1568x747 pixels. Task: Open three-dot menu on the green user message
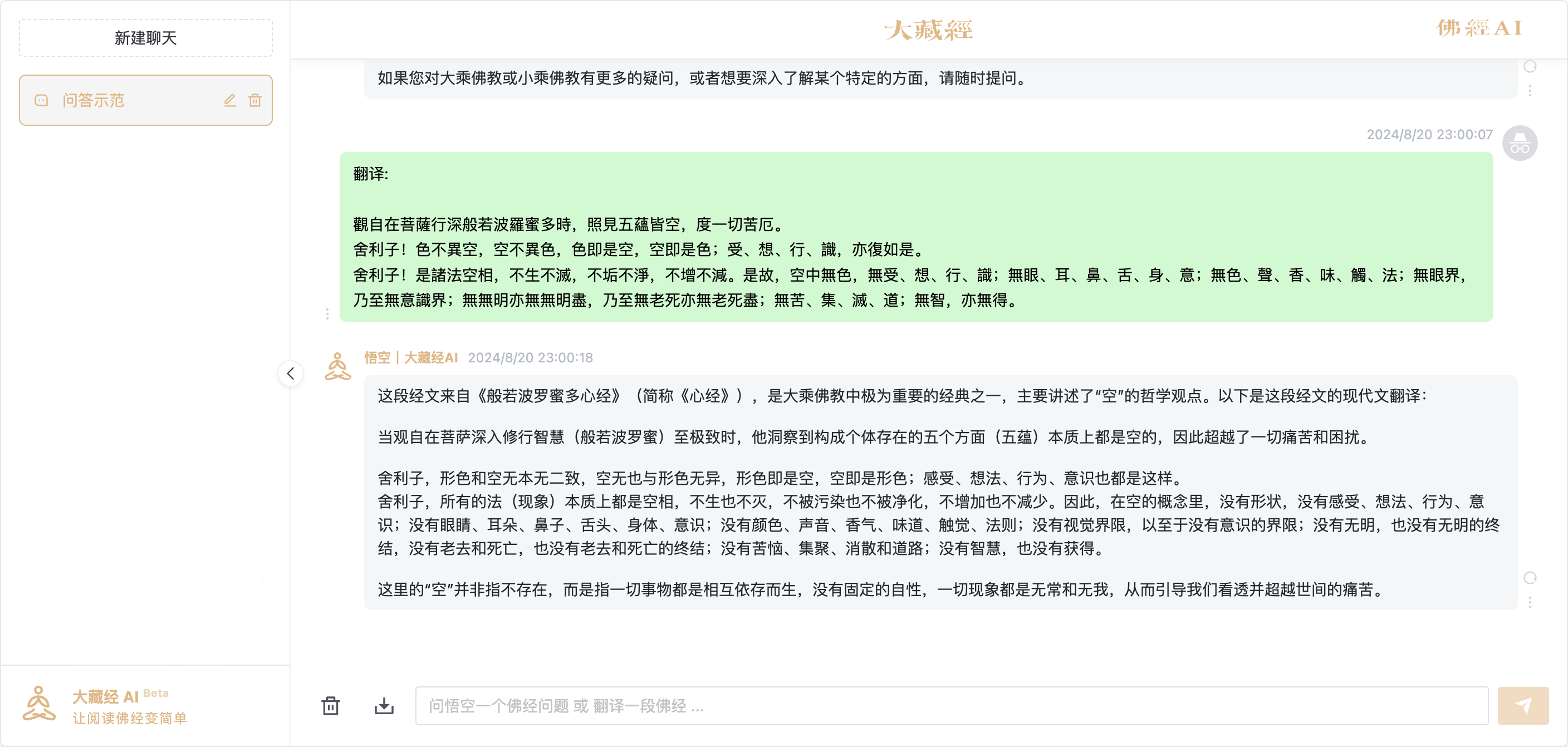click(327, 314)
